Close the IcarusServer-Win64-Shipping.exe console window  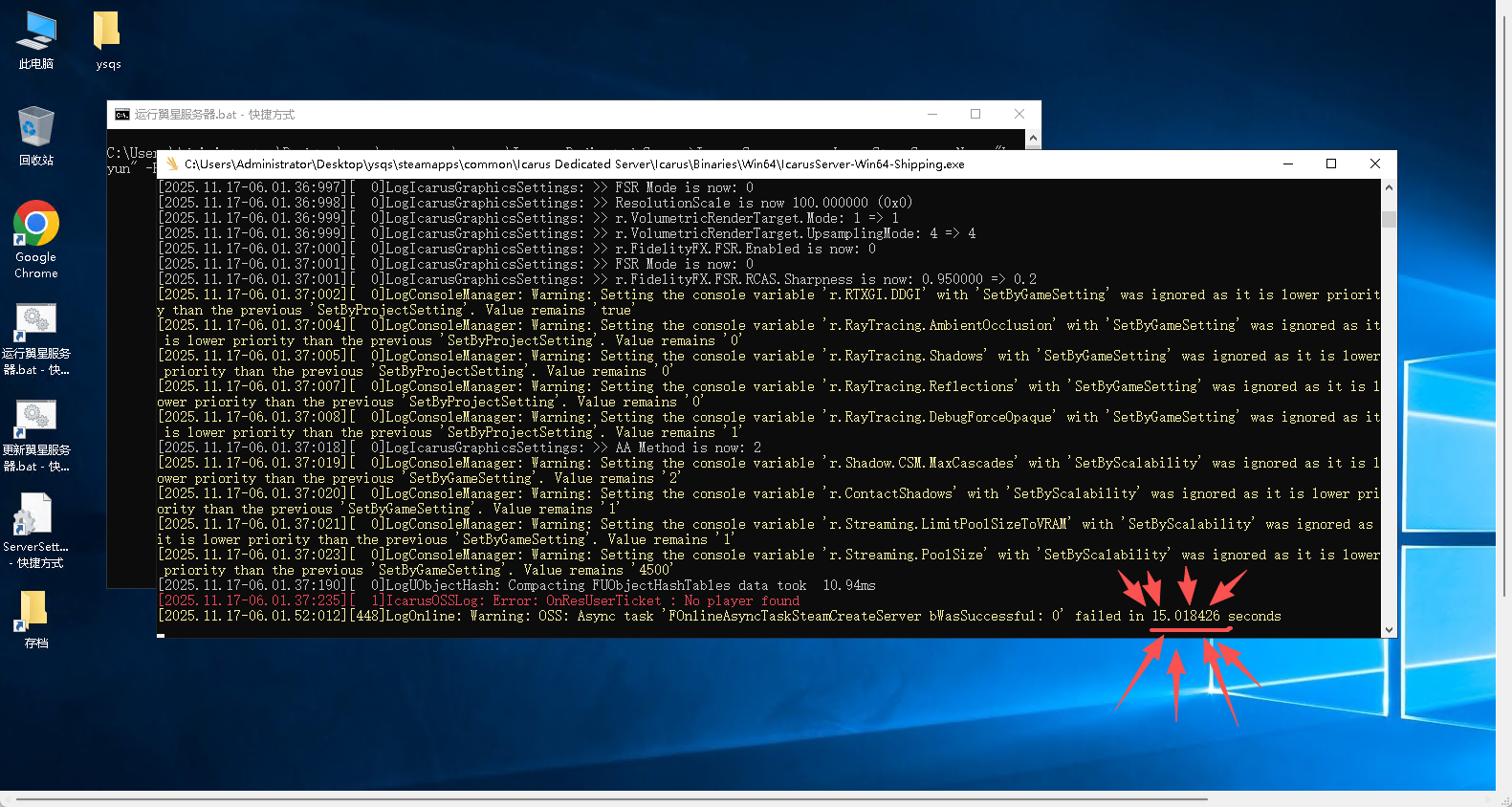1375,164
